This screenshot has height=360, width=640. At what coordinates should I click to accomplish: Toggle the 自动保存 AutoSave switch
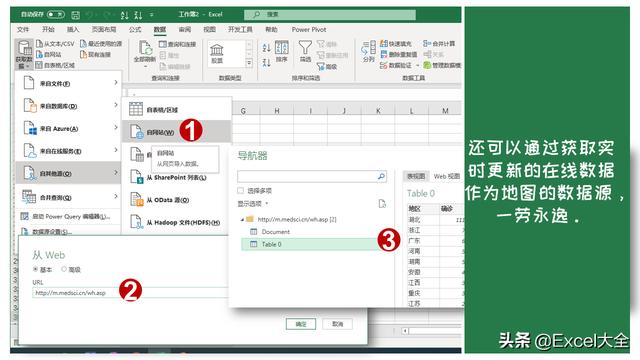pyautogui.click(x=56, y=14)
